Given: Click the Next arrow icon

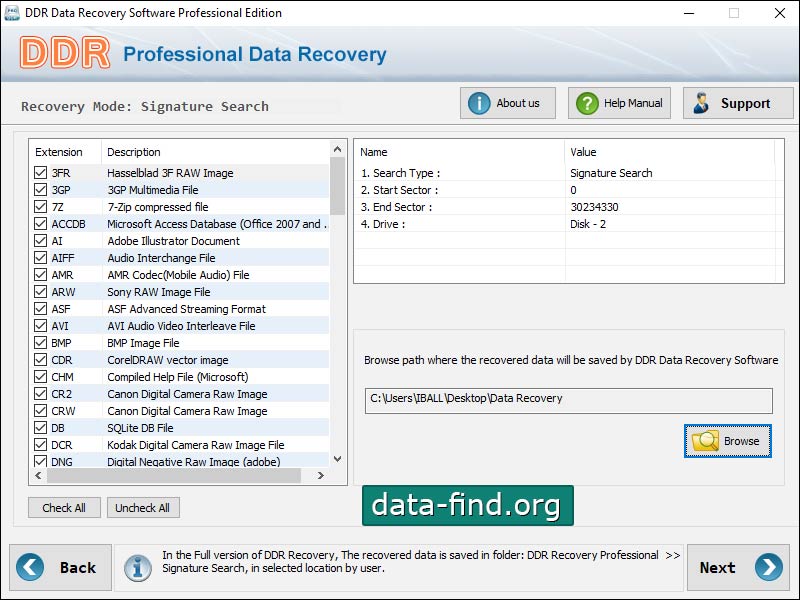Looking at the screenshot, I should [768, 567].
